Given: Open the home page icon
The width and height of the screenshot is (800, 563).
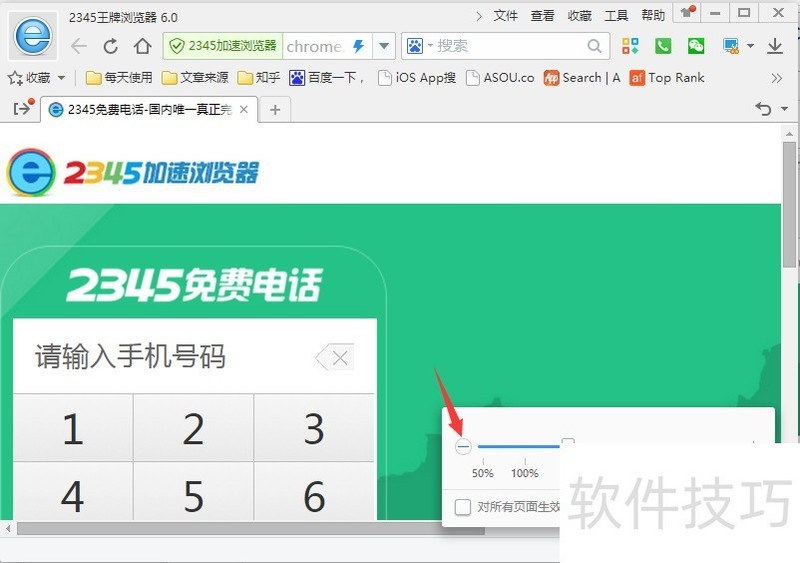Looking at the screenshot, I should 142,46.
